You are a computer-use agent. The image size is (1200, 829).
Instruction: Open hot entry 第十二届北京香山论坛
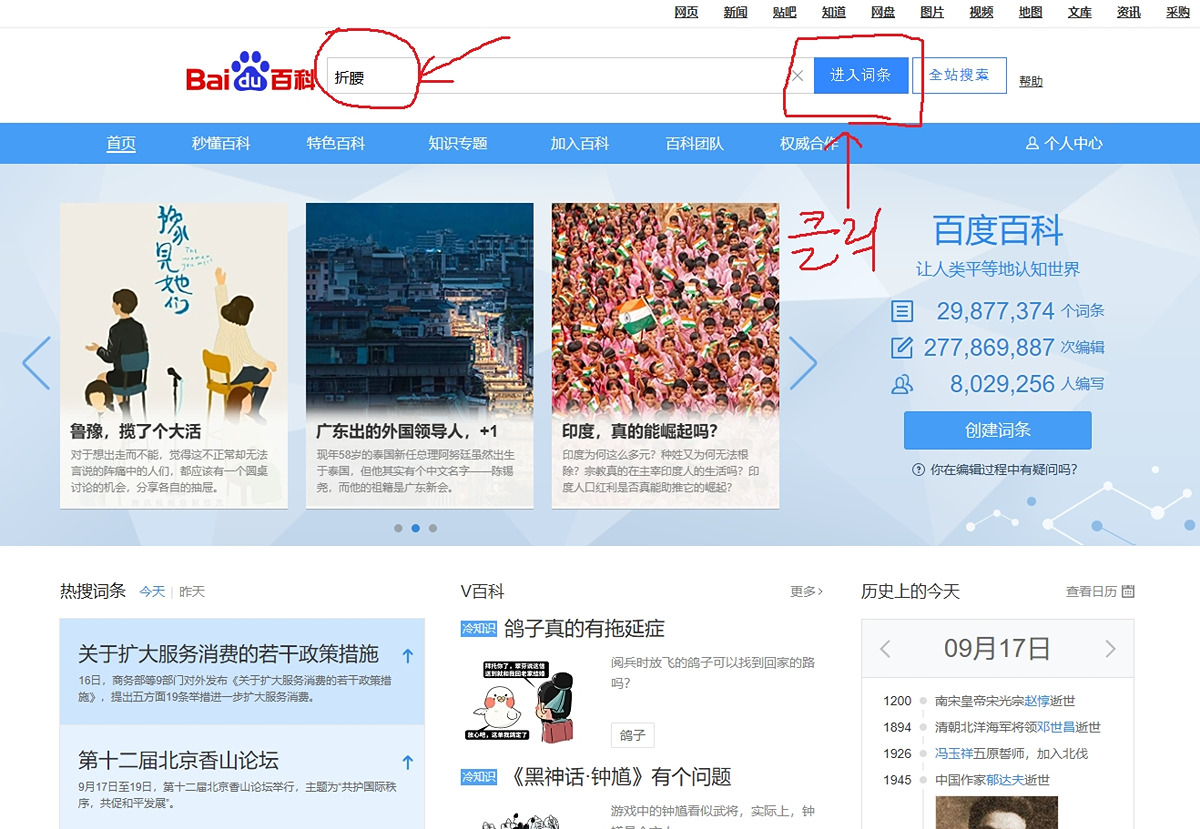point(178,759)
